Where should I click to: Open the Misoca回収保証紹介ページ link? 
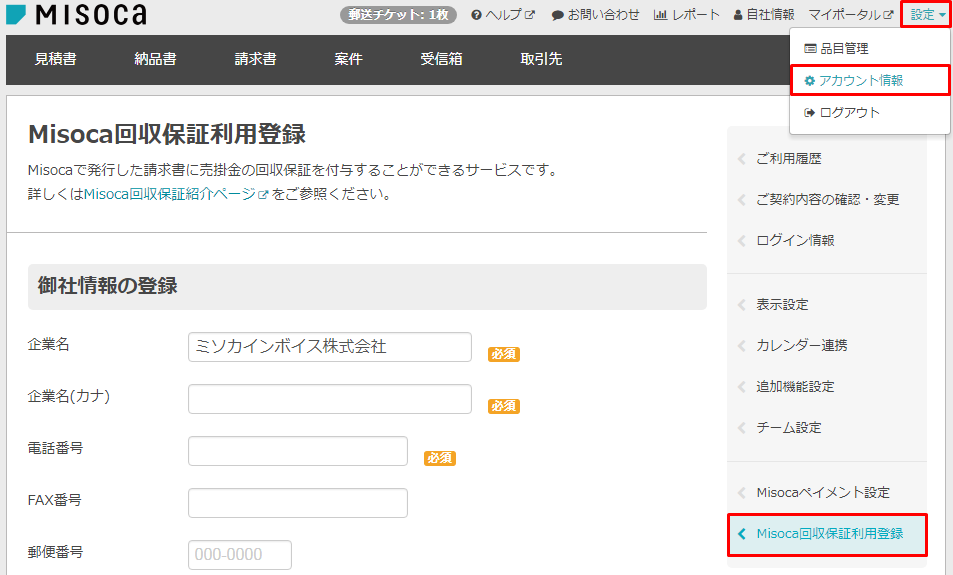point(176,195)
